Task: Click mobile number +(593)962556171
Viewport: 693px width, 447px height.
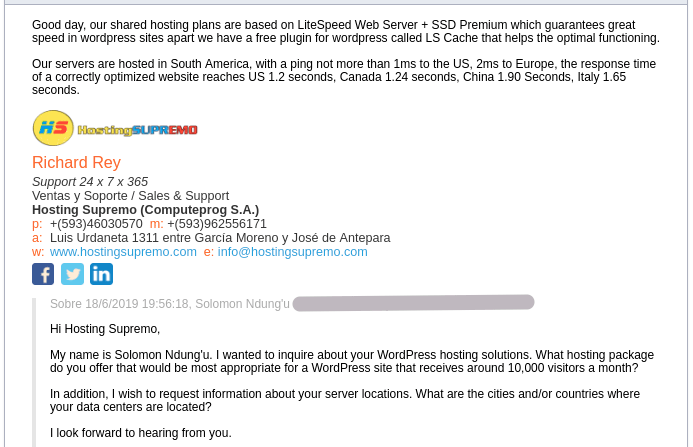Action: [x=217, y=224]
